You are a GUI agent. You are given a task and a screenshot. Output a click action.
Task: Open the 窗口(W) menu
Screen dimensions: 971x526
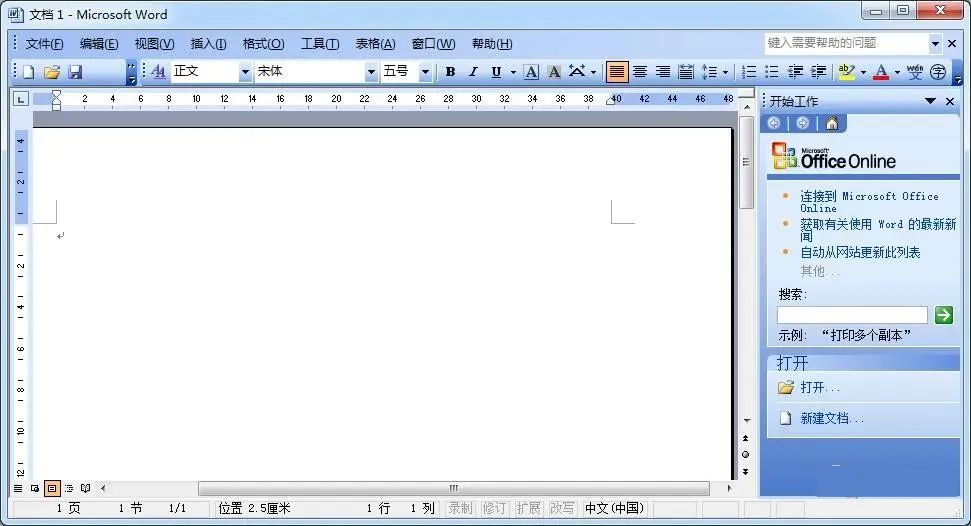pyautogui.click(x=433, y=44)
